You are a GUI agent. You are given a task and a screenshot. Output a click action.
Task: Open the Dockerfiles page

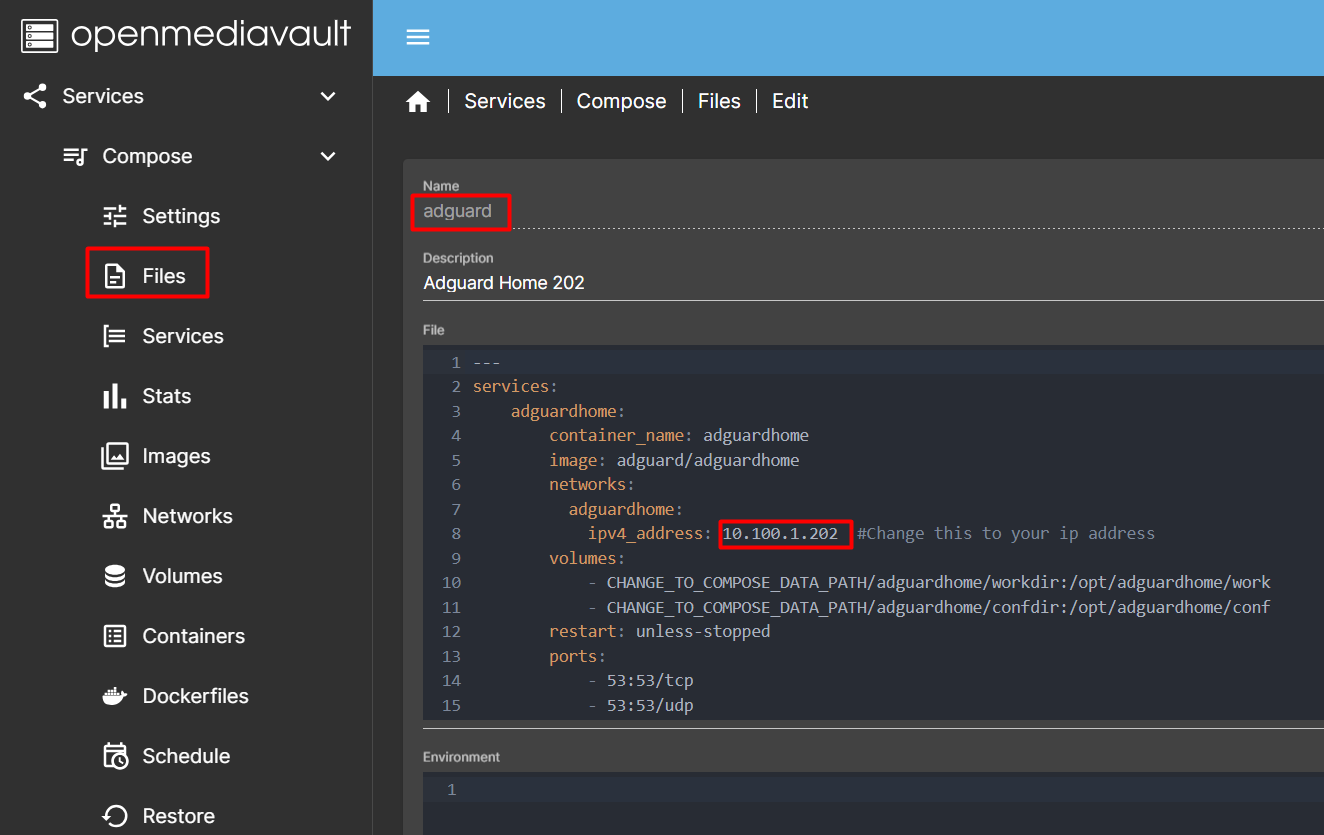coord(196,696)
